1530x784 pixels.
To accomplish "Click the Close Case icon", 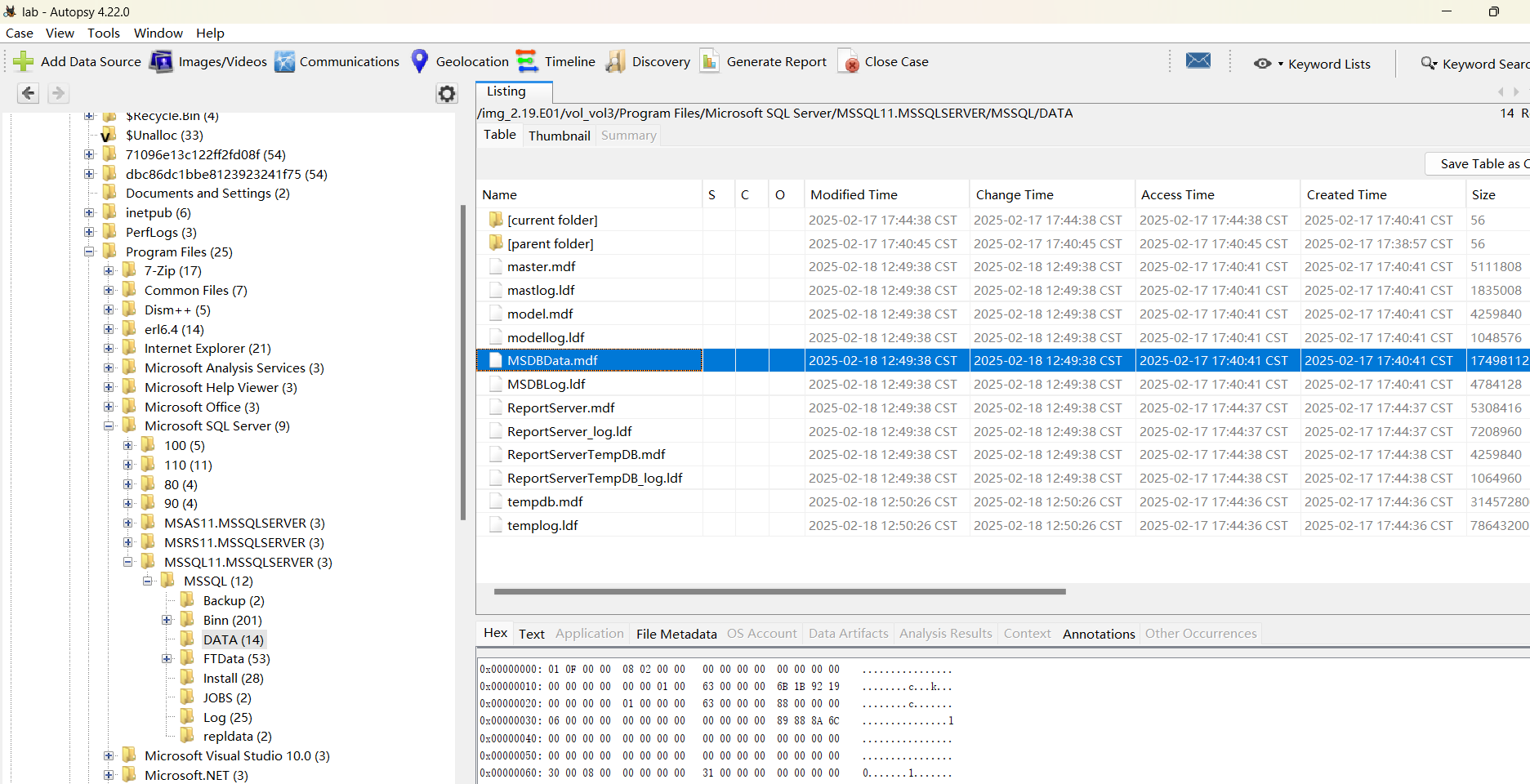I will (x=849, y=61).
